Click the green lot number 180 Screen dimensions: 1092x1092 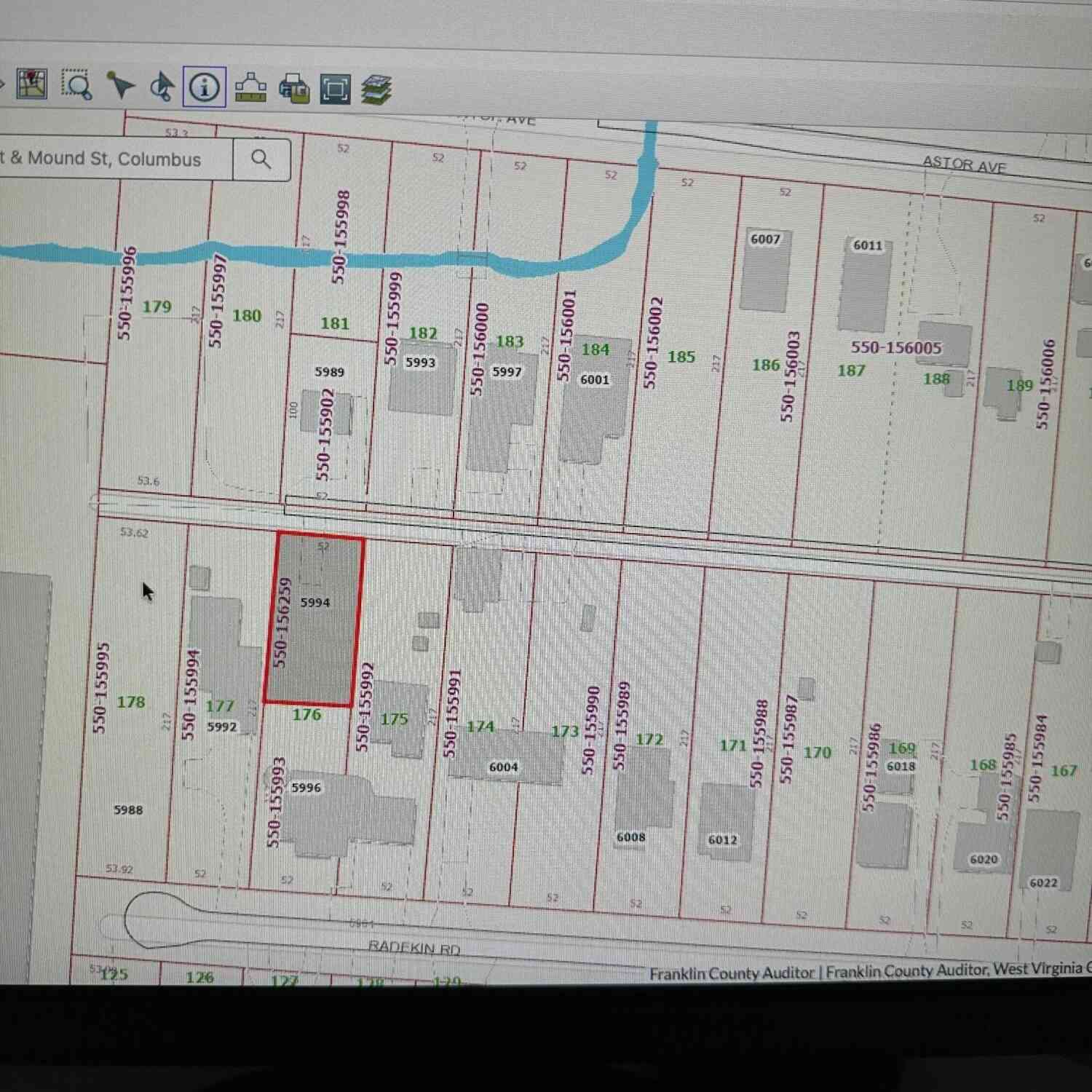coord(246,316)
